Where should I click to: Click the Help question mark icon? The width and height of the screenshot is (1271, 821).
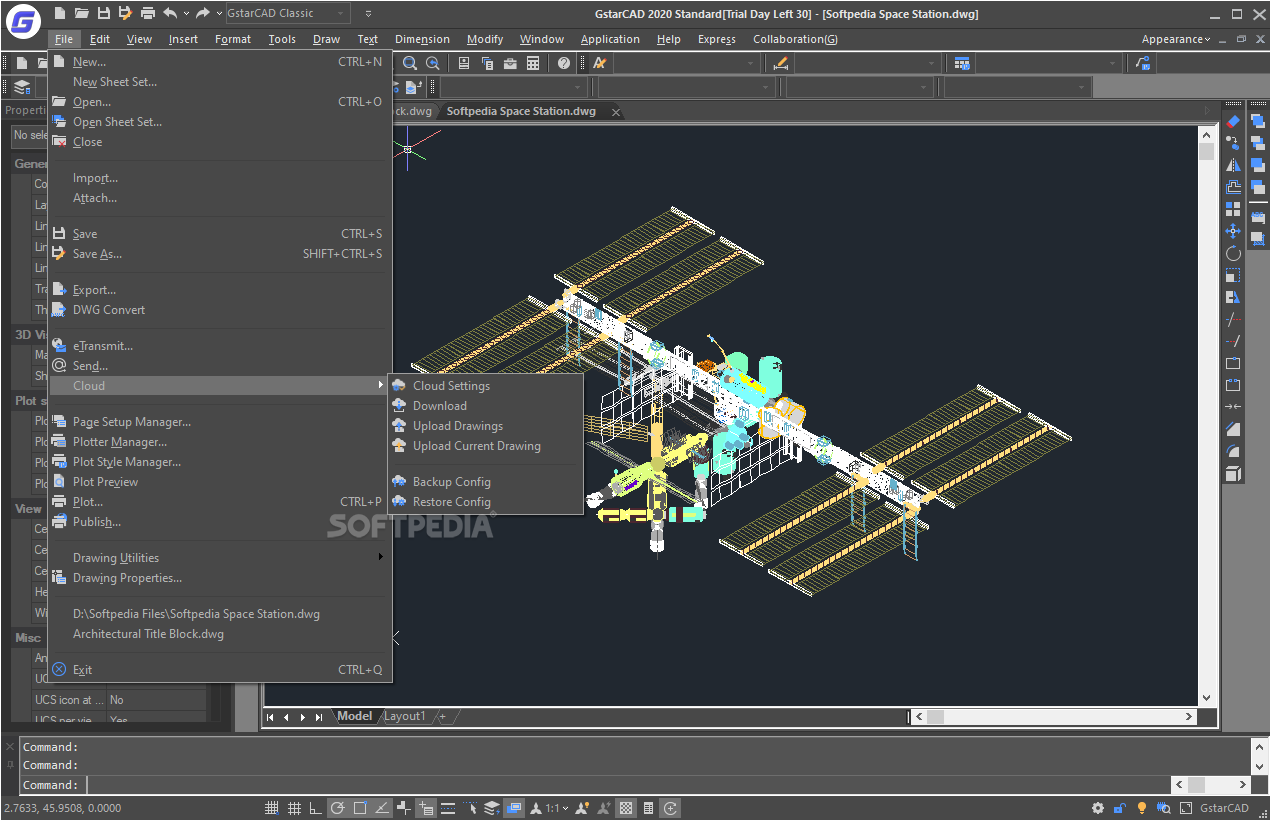tap(564, 63)
